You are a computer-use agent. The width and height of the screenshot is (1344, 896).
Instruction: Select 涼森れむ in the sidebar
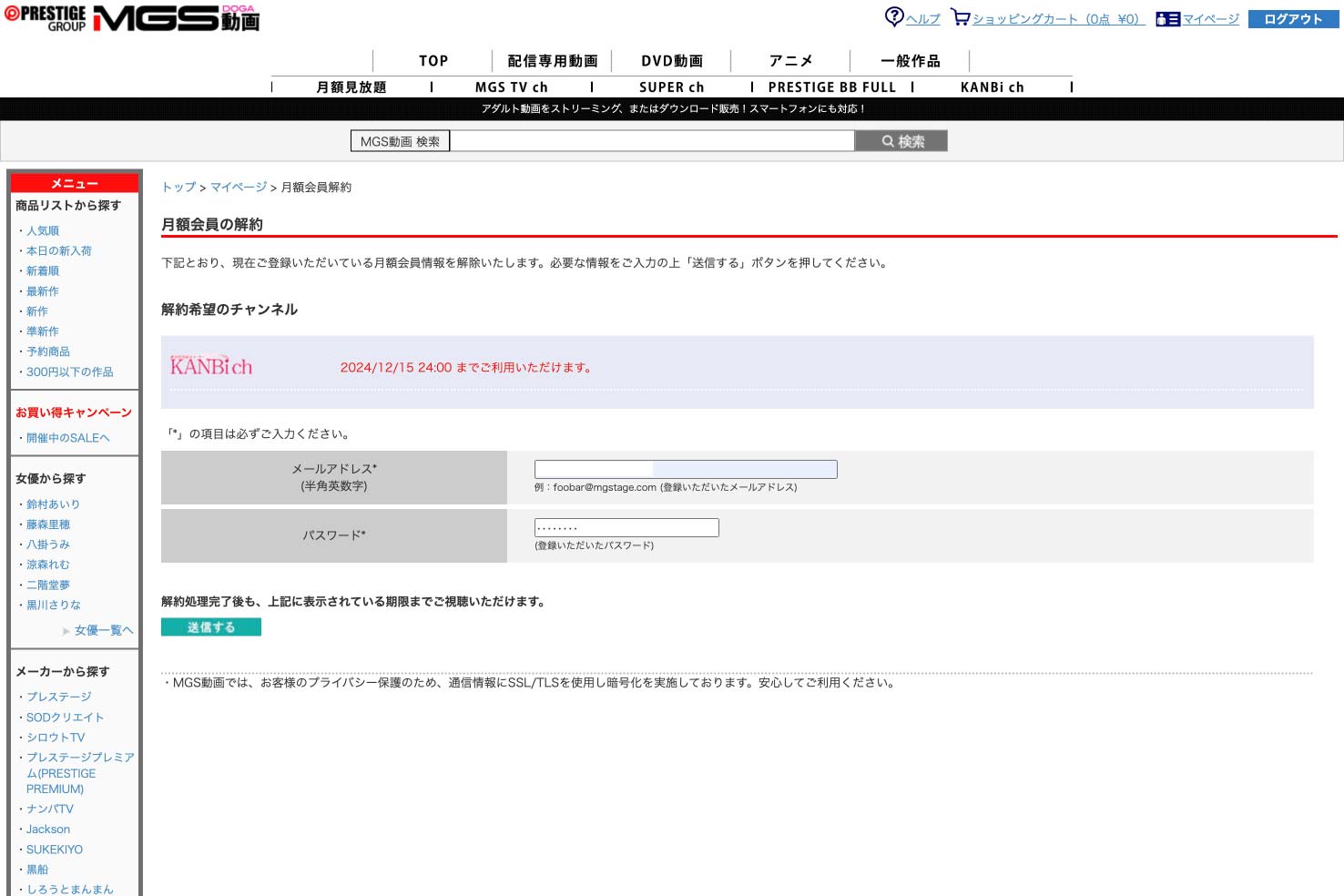(x=48, y=565)
